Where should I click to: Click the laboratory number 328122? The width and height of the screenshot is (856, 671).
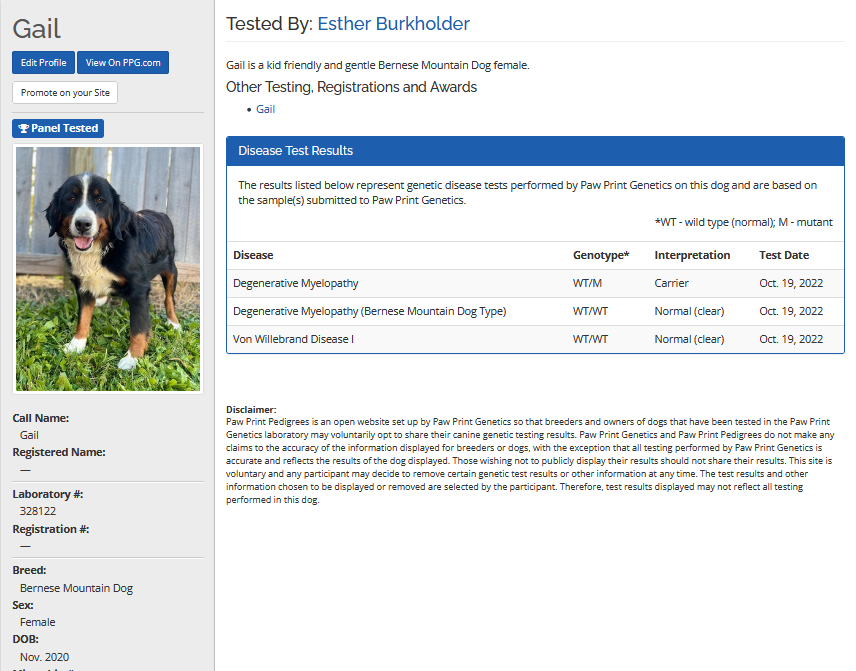[38, 511]
